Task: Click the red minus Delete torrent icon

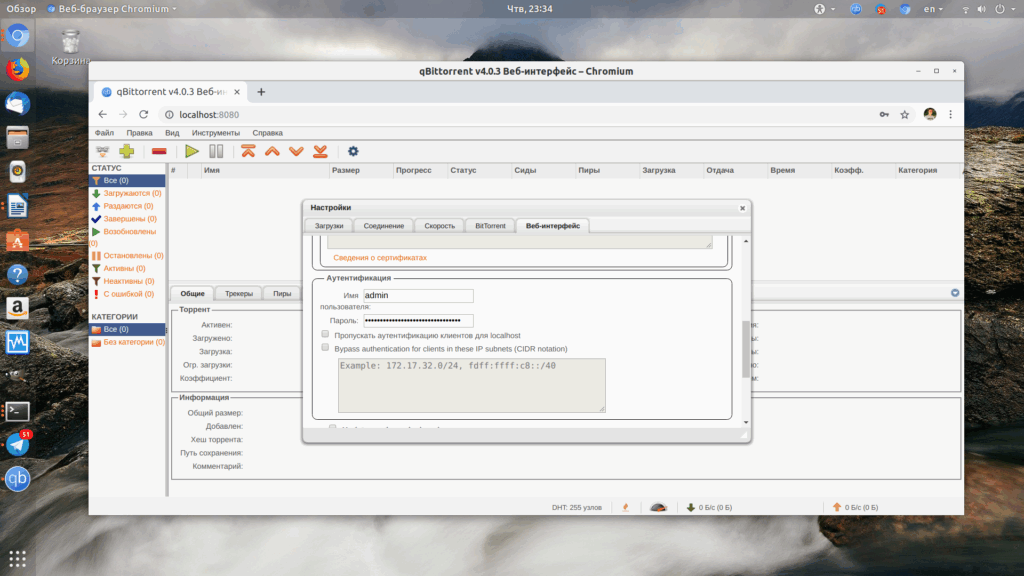Action: point(159,152)
